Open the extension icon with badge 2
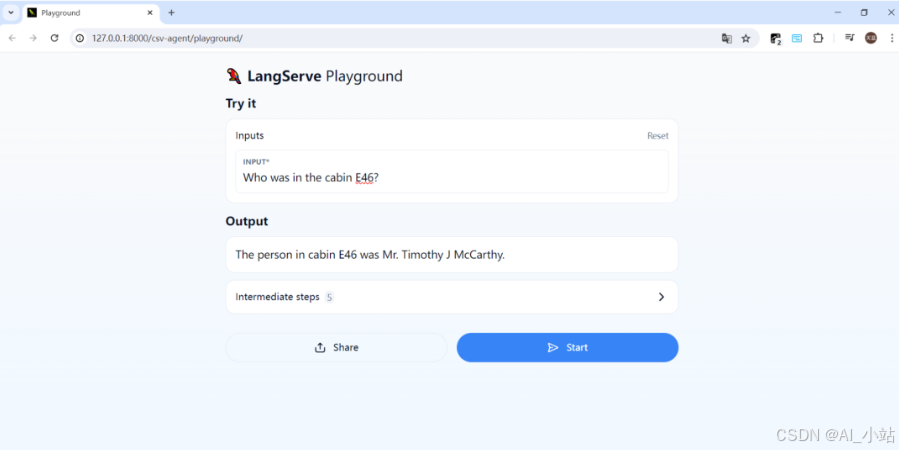 click(775, 38)
